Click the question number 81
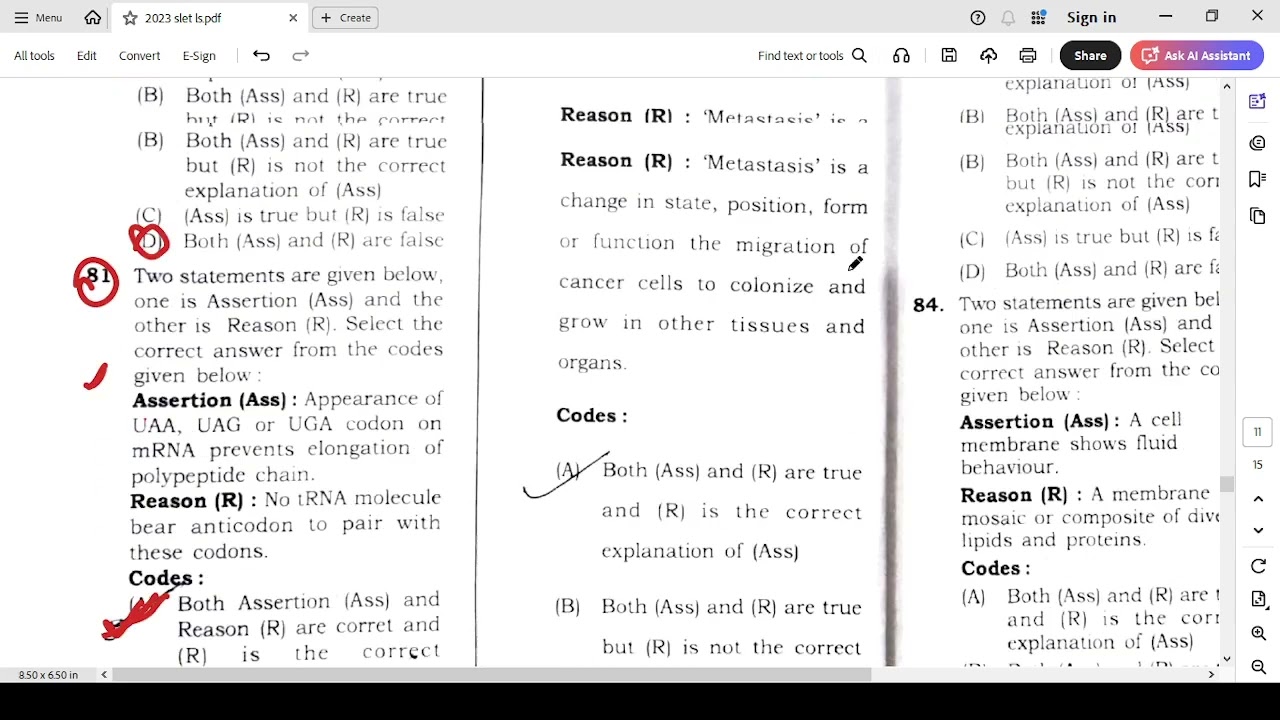 (98, 274)
